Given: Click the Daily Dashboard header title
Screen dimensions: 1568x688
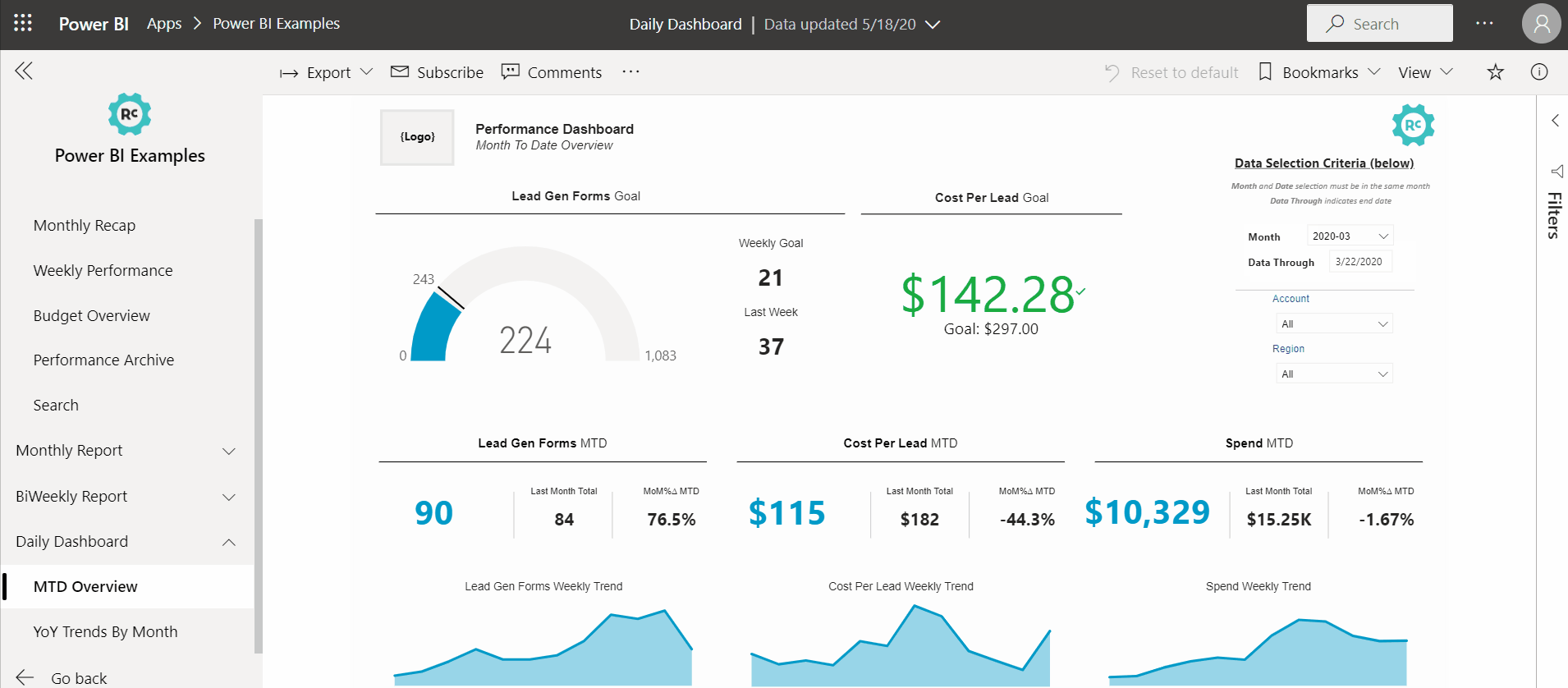Looking at the screenshot, I should [685, 25].
